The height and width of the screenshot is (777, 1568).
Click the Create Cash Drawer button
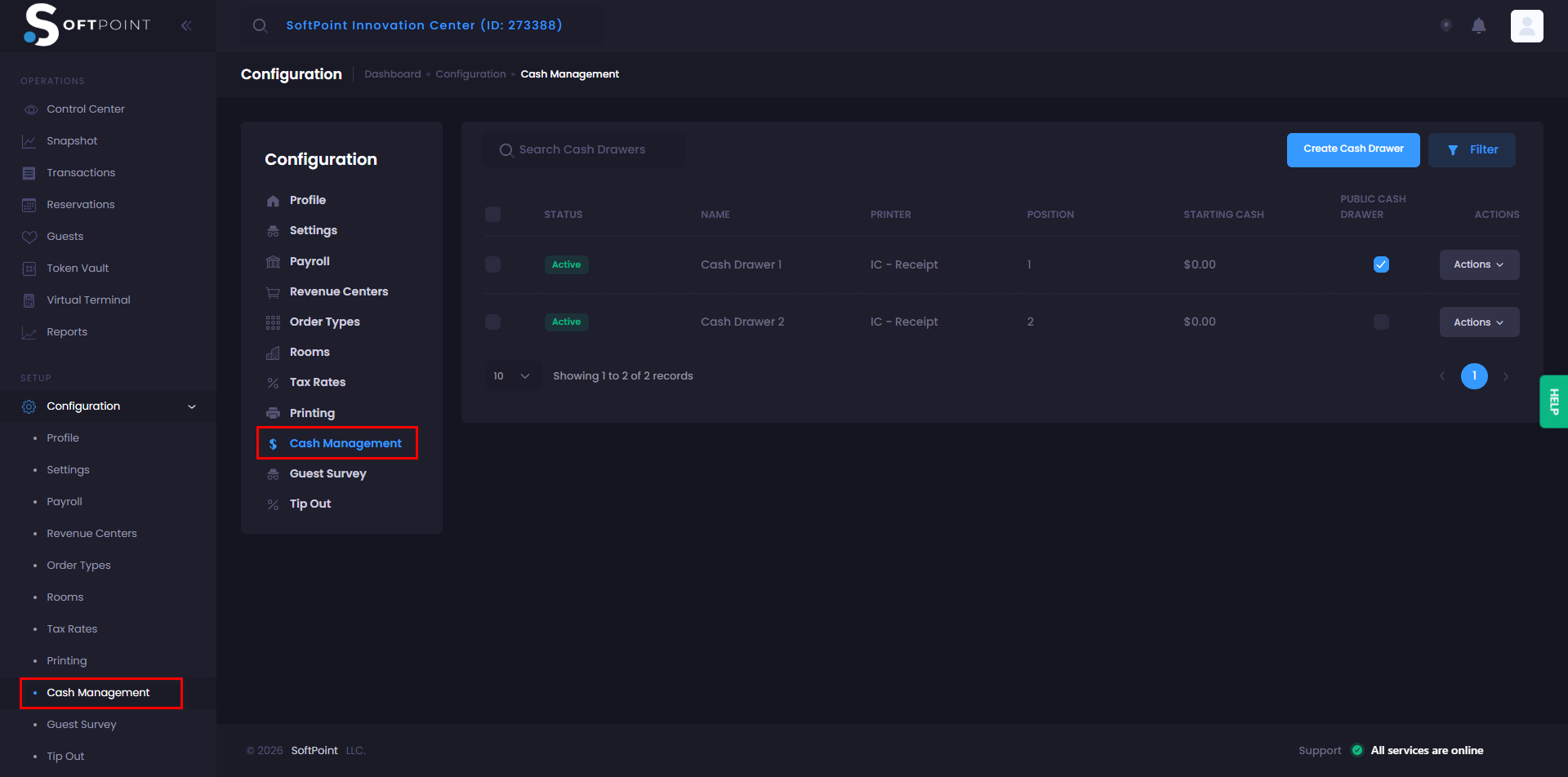pyautogui.click(x=1352, y=149)
